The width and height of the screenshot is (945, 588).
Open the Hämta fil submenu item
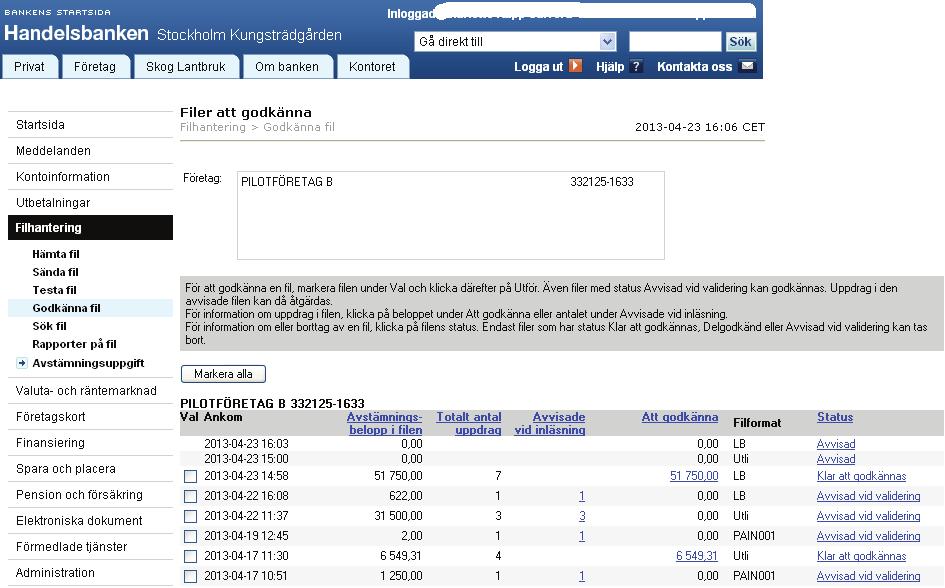coord(56,254)
